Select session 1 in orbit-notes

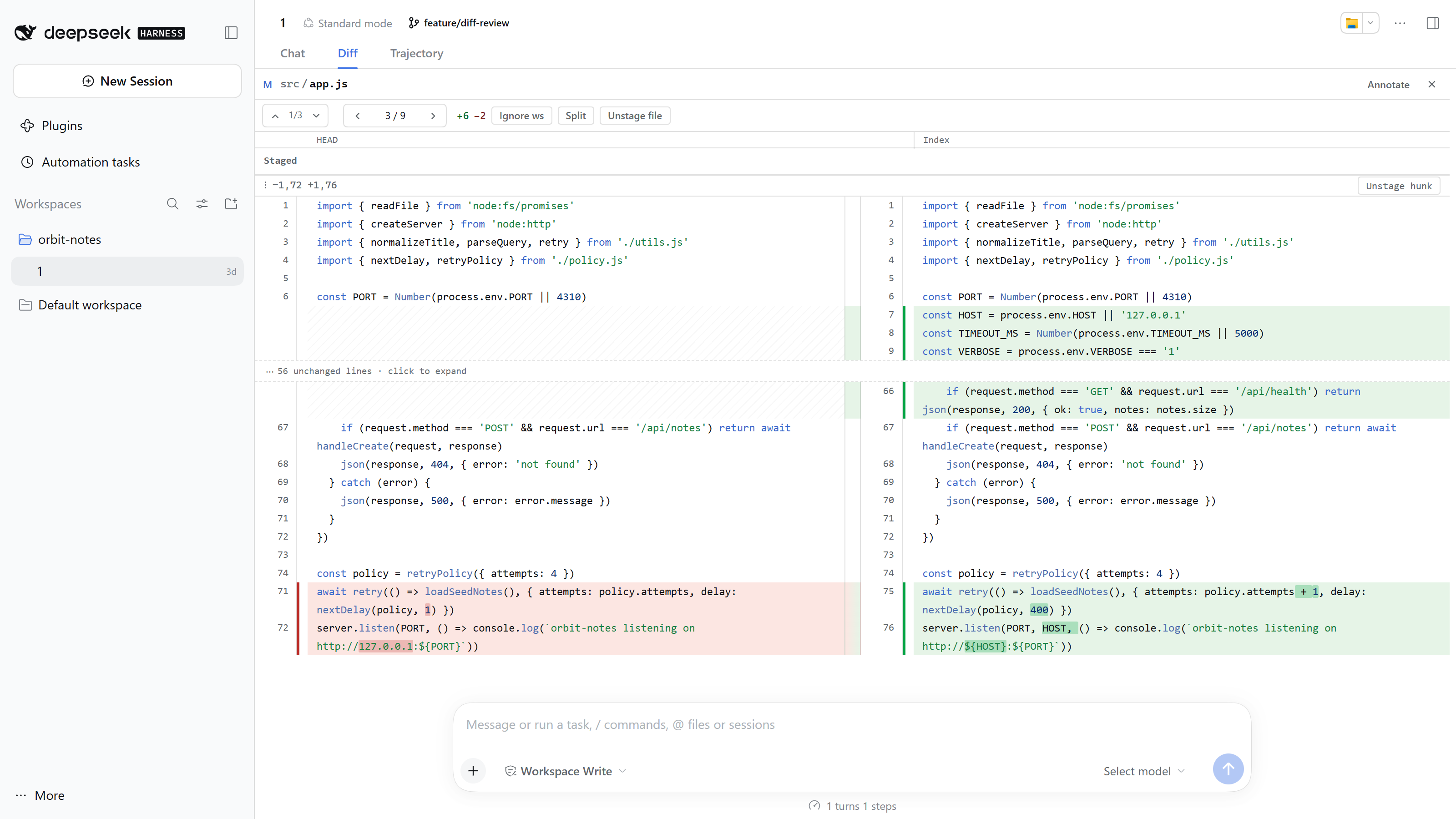point(127,271)
